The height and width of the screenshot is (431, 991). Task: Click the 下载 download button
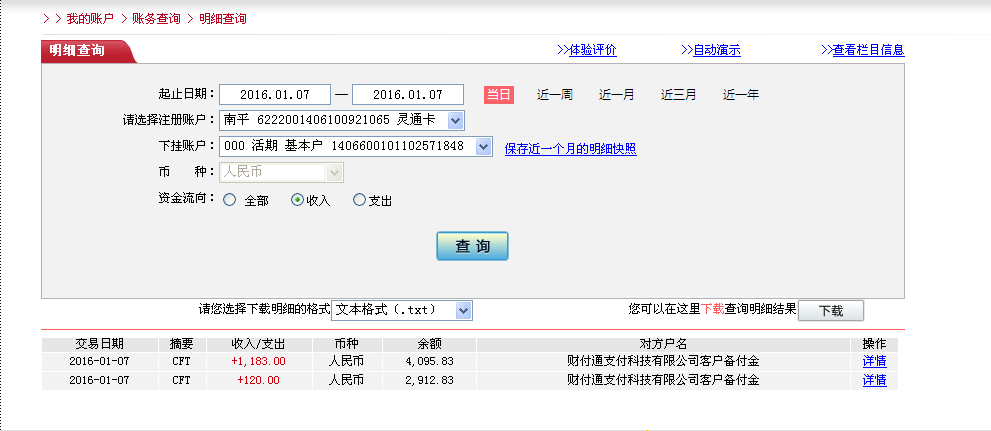pos(830,311)
